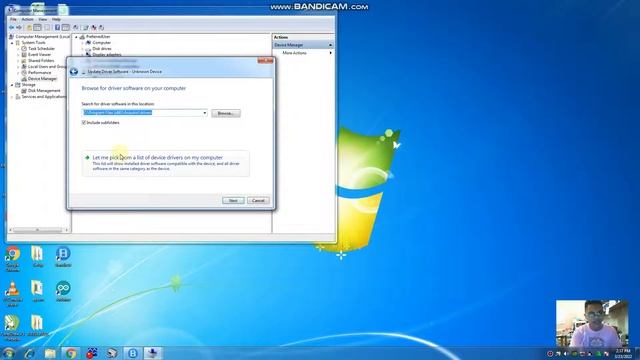Click the red and blue app taskbar icon
Viewport: 640px width, 360px height.
click(91, 353)
